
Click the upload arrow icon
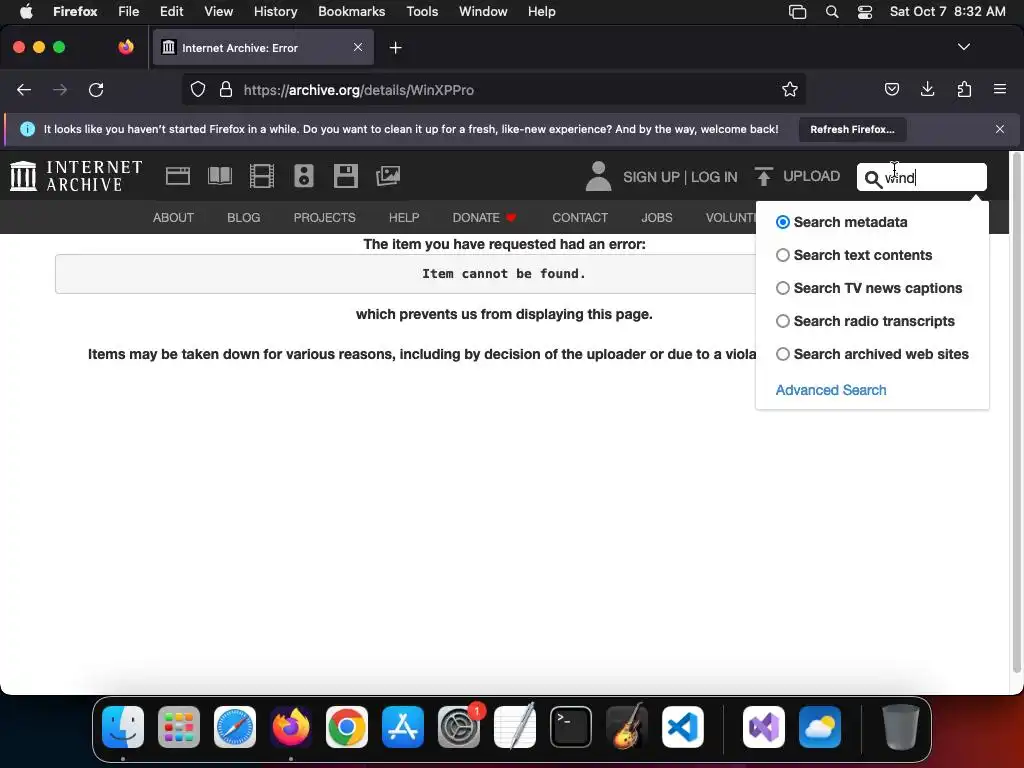(x=763, y=176)
